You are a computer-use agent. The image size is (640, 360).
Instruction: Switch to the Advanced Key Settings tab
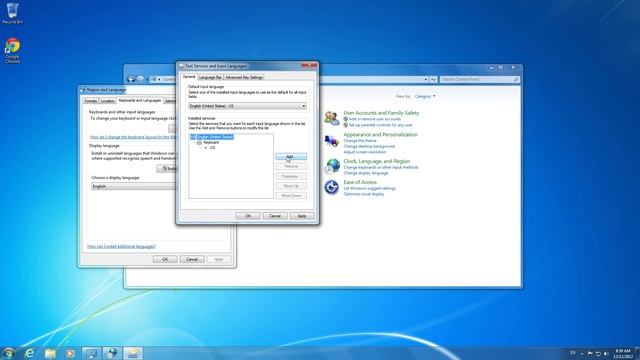pos(244,77)
